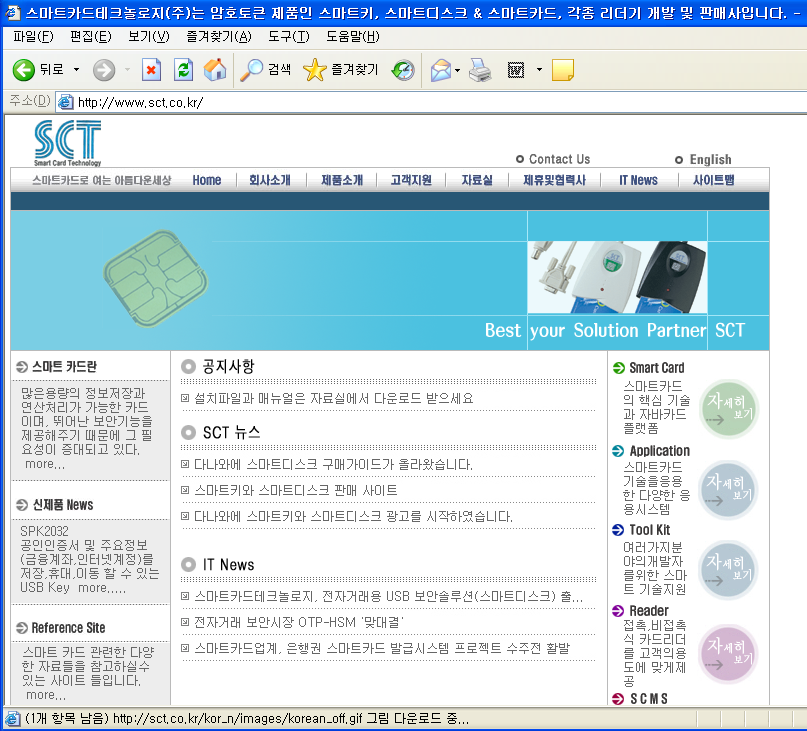
Task: Open the 보기(V) menu
Action: [149, 37]
